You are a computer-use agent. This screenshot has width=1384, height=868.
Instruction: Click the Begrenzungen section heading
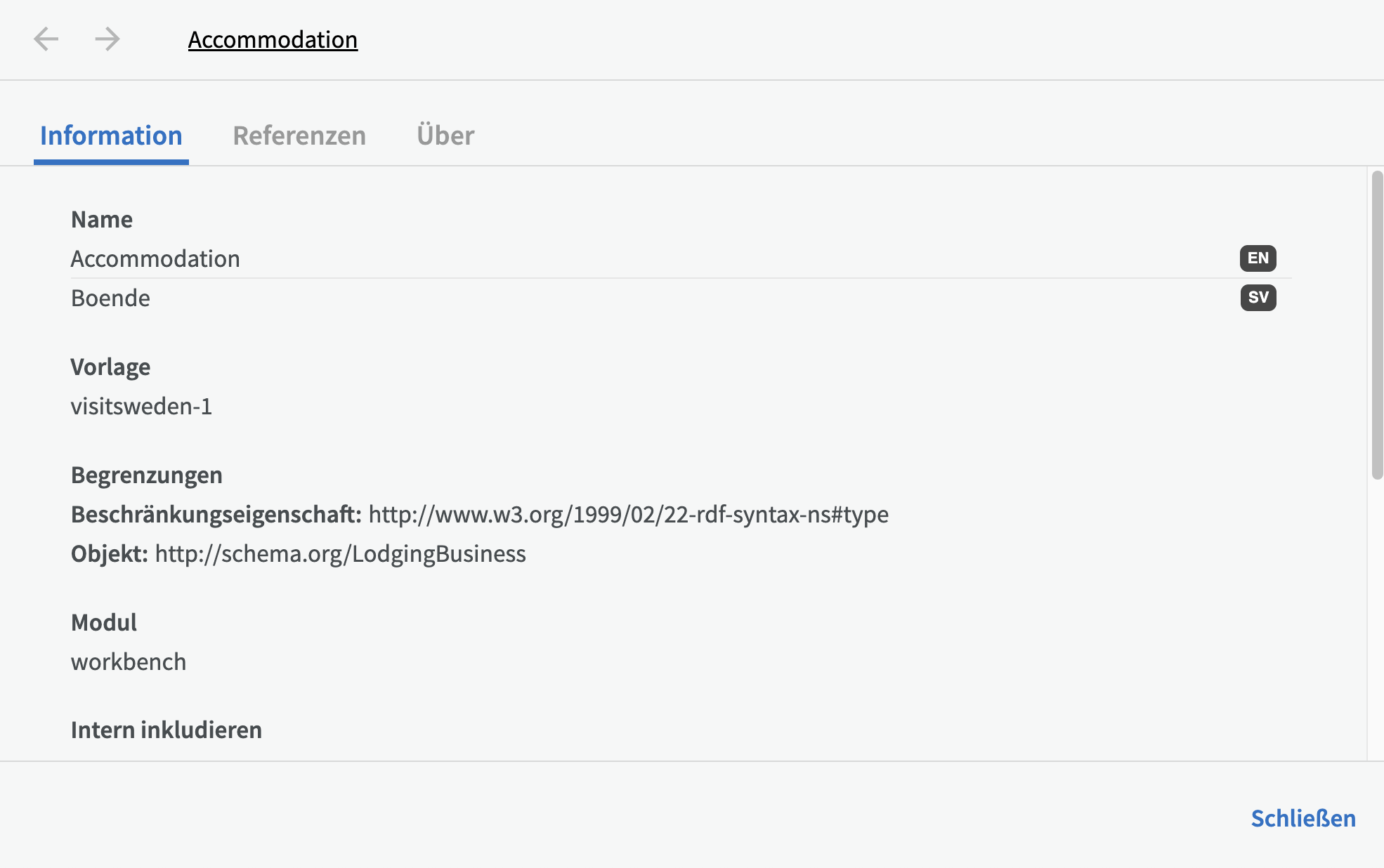147,475
